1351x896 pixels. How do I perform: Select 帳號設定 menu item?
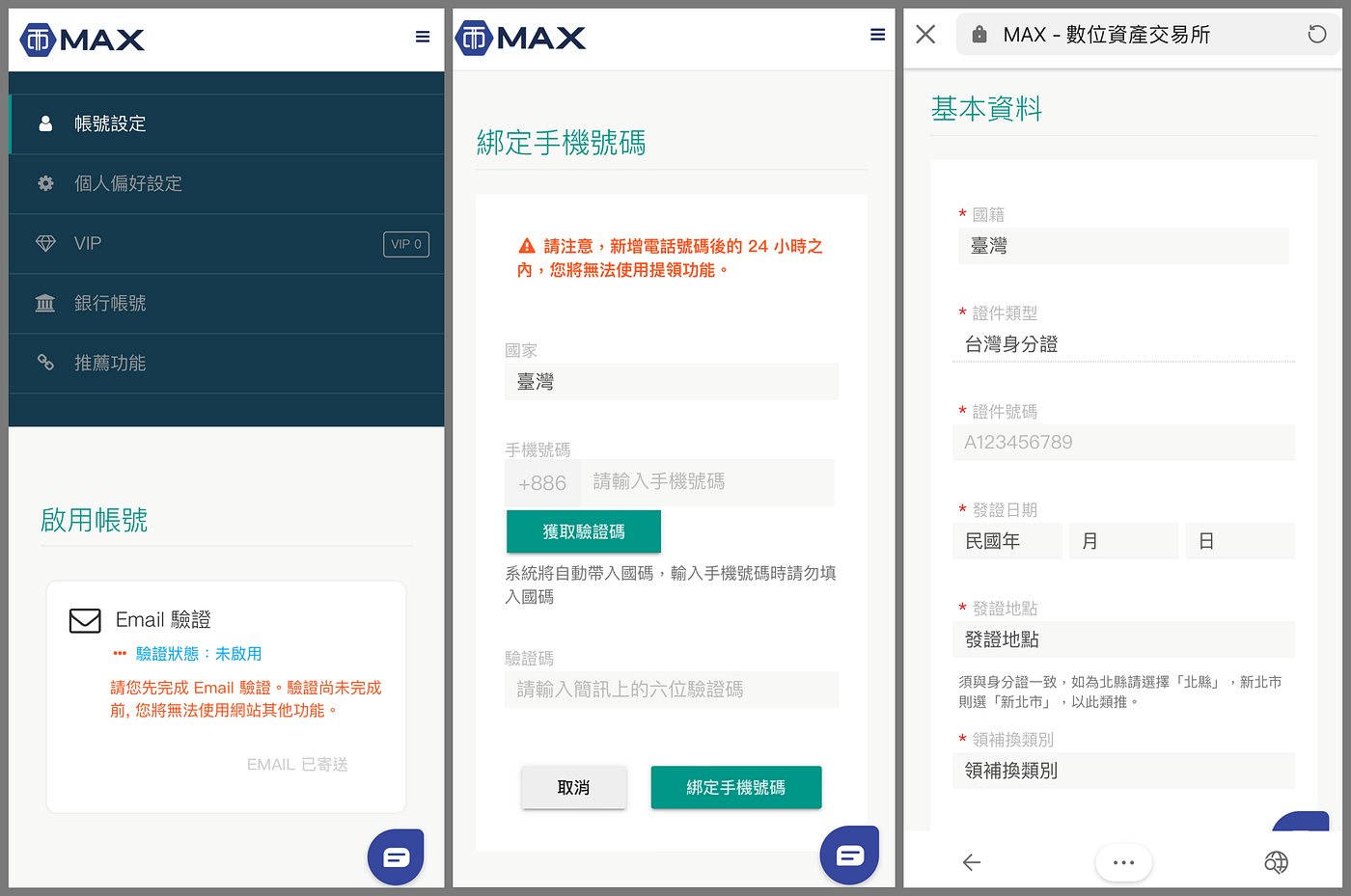pos(227,123)
